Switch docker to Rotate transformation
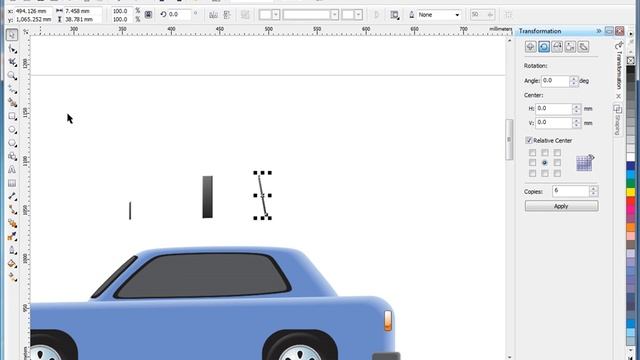 [x=544, y=47]
